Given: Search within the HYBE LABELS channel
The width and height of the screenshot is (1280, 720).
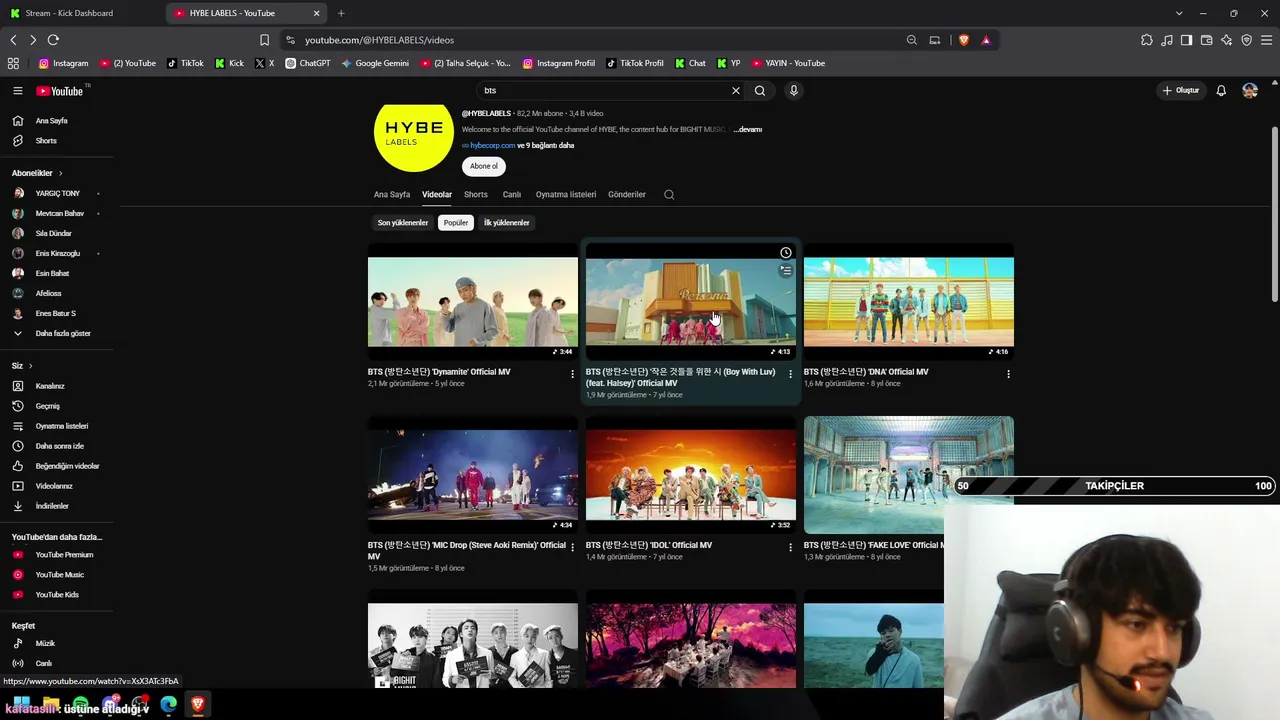Looking at the screenshot, I should click(x=669, y=195).
